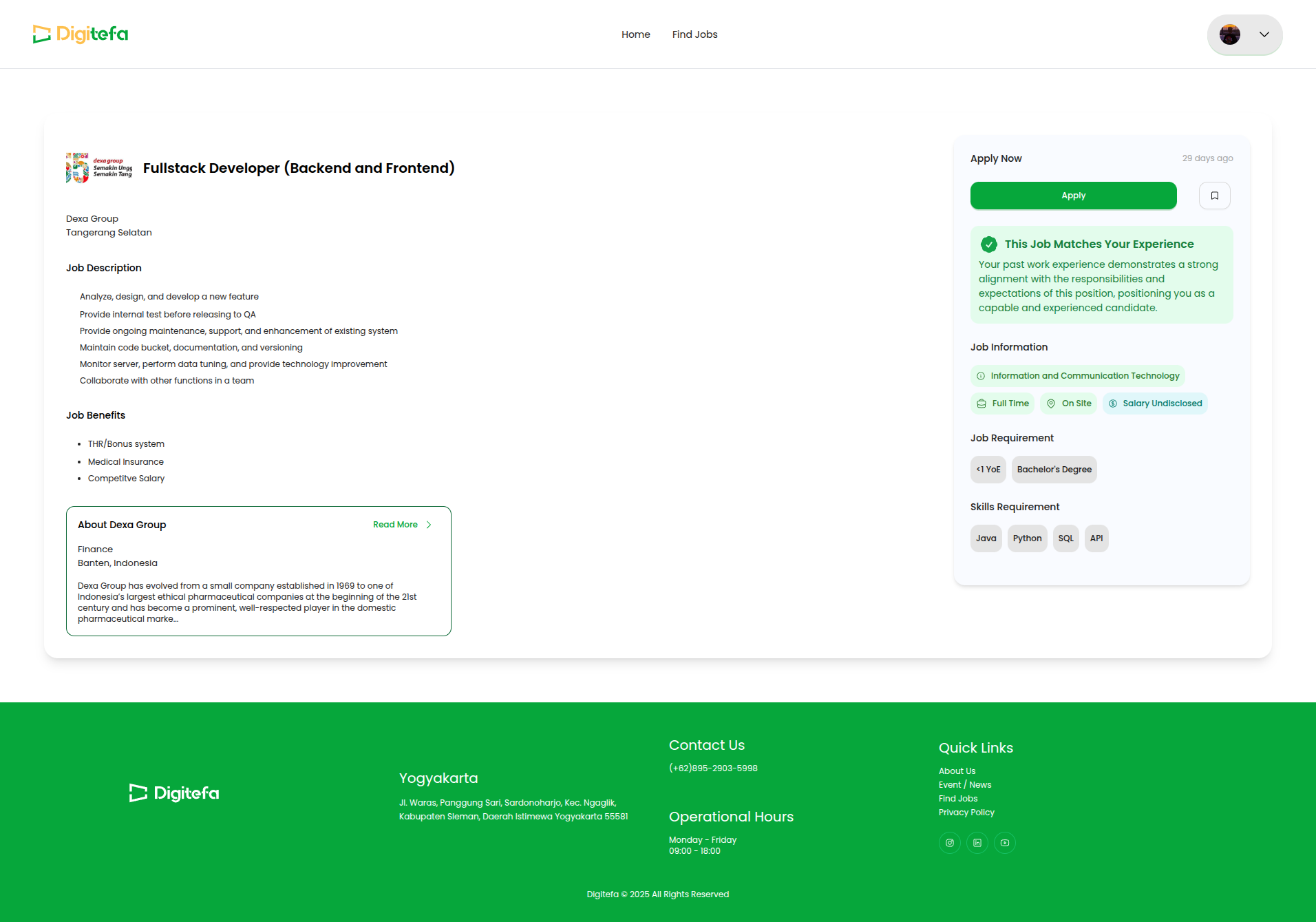1316x922 pixels.
Task: Open Event / News quick link
Action: (x=965, y=785)
